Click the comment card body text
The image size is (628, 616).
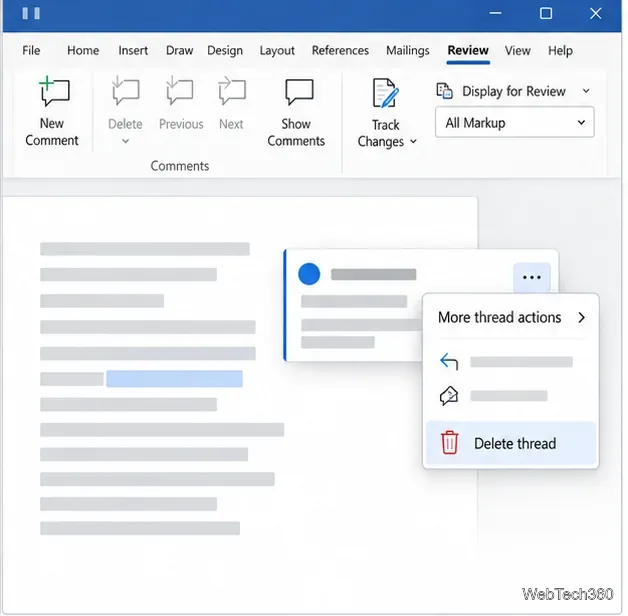[x=360, y=324]
